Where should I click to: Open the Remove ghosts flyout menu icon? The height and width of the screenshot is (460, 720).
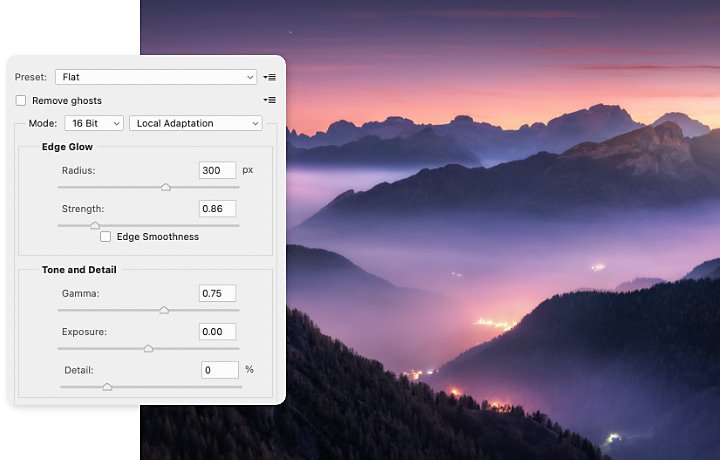[x=270, y=100]
